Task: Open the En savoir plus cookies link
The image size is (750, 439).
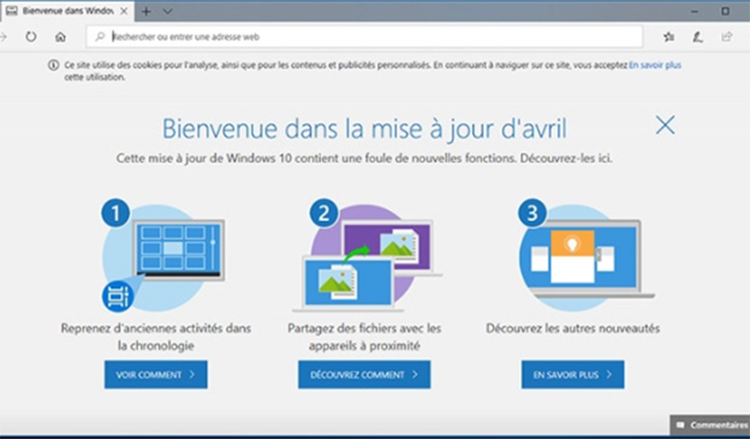Action: [x=655, y=65]
